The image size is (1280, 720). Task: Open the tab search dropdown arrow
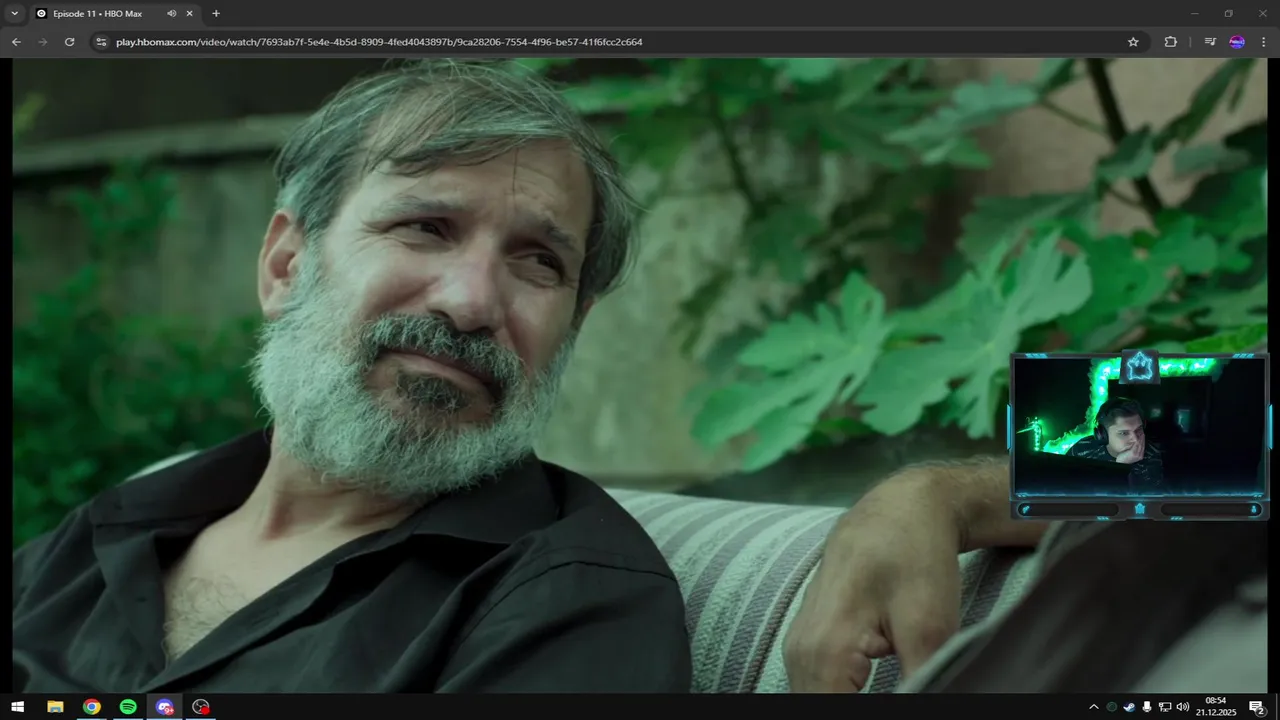tap(14, 13)
